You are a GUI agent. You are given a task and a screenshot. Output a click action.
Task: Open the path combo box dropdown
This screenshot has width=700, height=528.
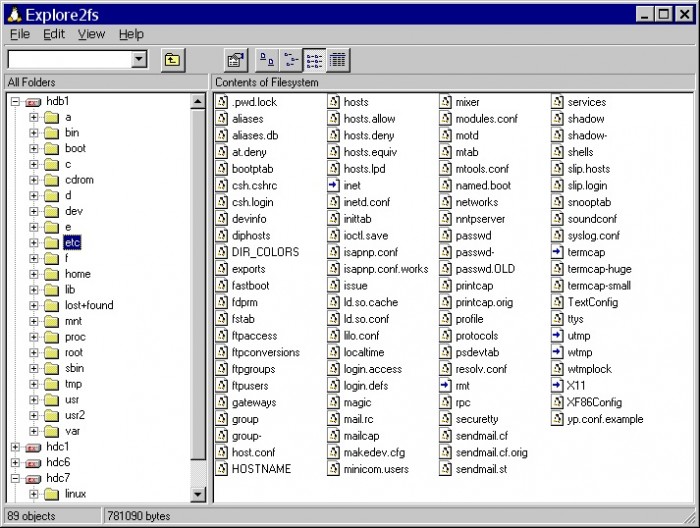(x=139, y=60)
